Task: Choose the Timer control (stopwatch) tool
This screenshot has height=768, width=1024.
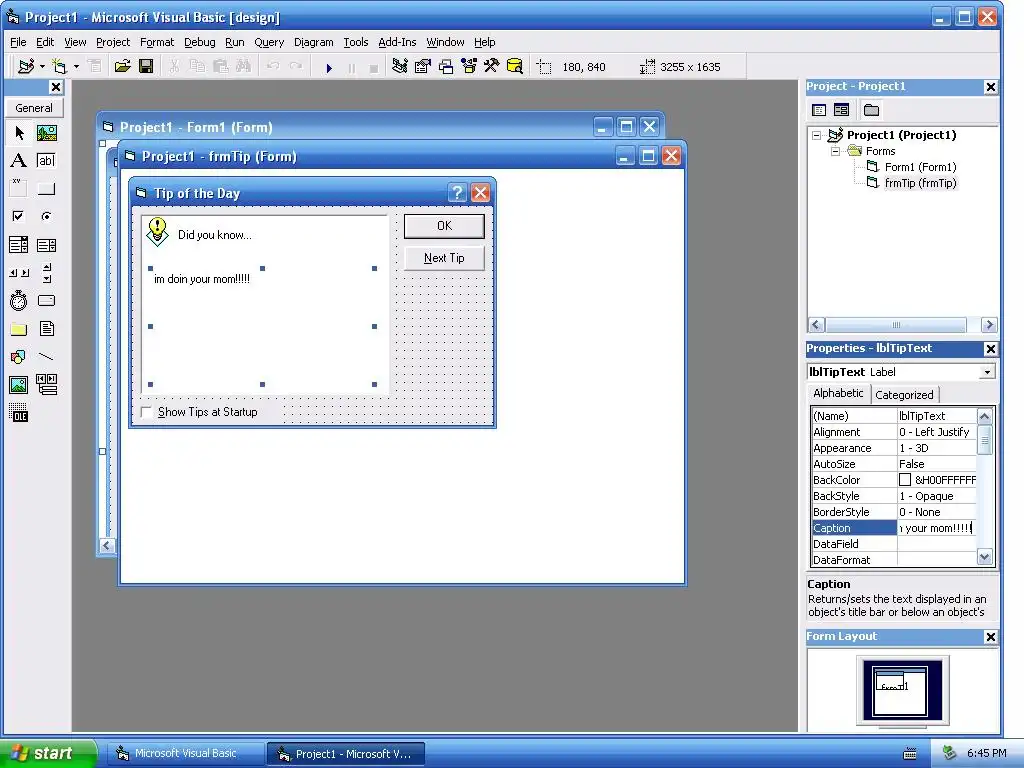Action: (x=19, y=300)
